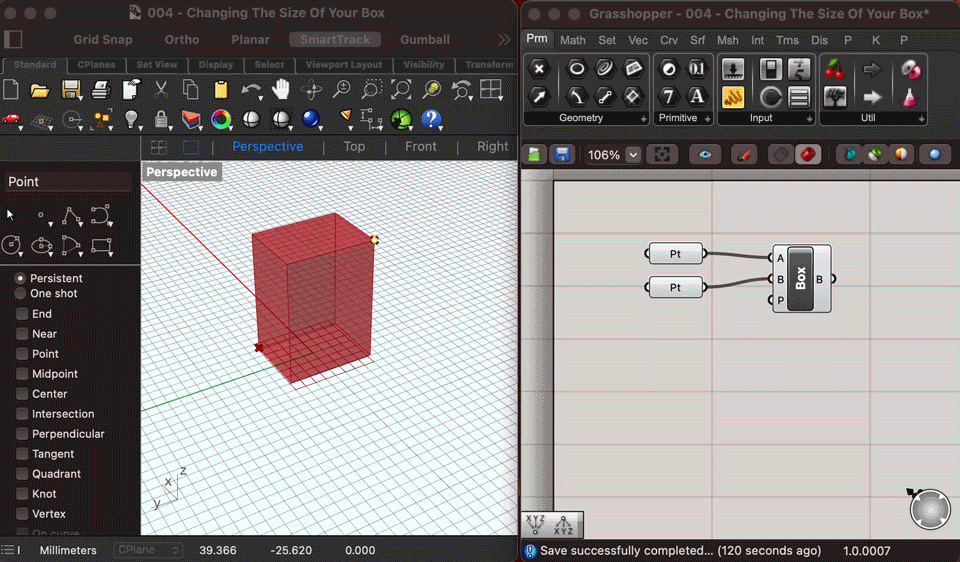
Task: Click the Lock padlock icon
Action: (x=160, y=119)
